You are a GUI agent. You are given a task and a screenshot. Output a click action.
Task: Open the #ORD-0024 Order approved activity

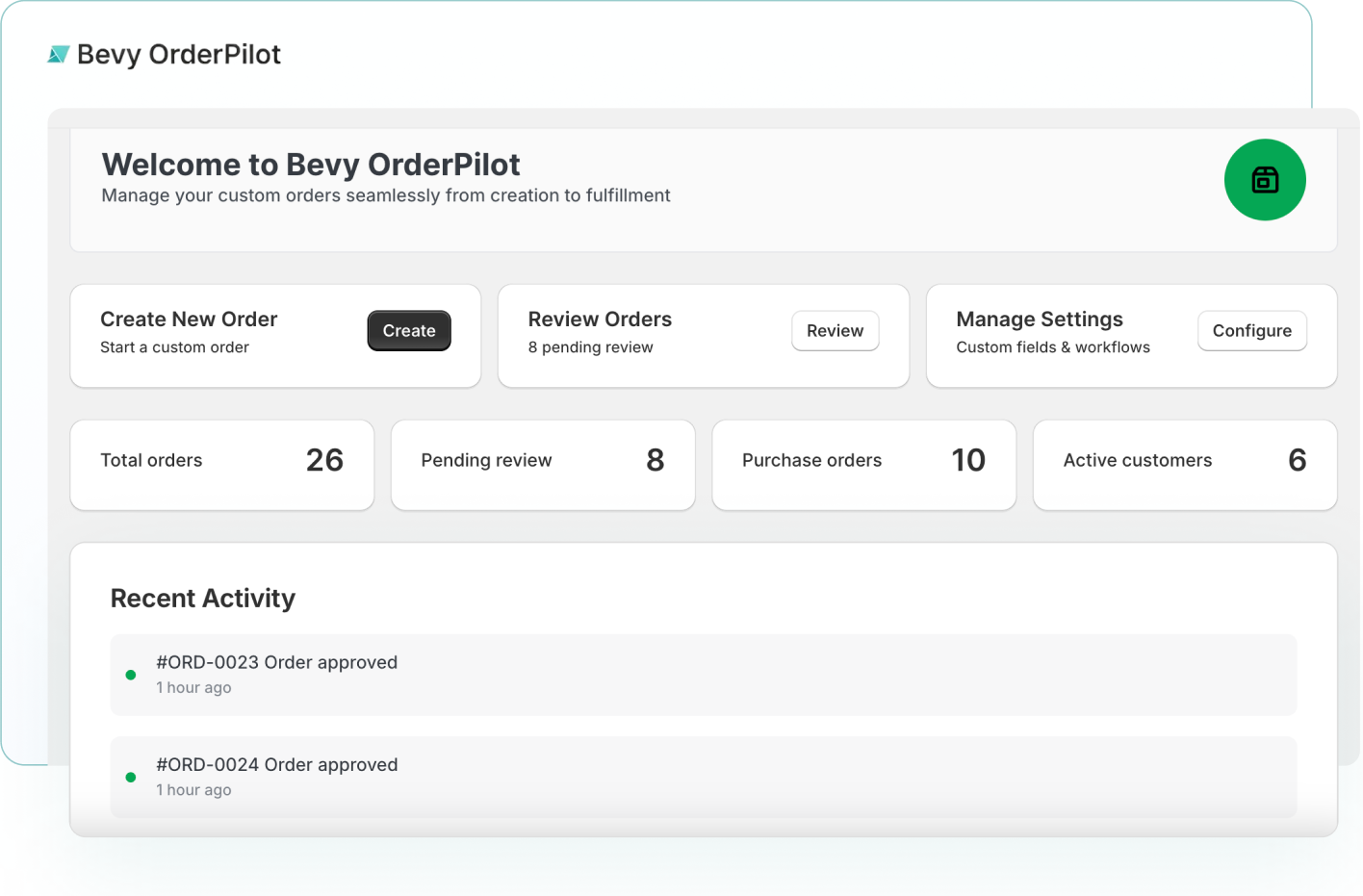click(704, 777)
